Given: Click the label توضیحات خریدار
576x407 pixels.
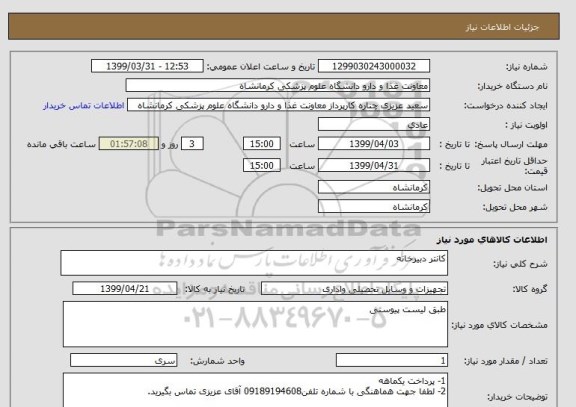Looking at the screenshot, I should pos(517,397).
